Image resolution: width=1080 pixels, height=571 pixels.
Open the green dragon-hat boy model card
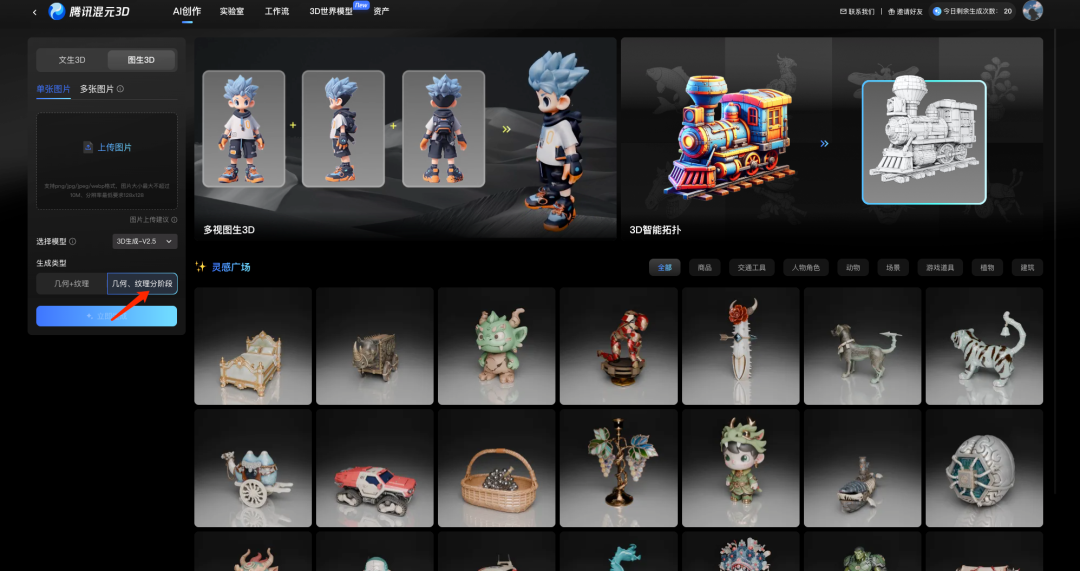click(740, 468)
